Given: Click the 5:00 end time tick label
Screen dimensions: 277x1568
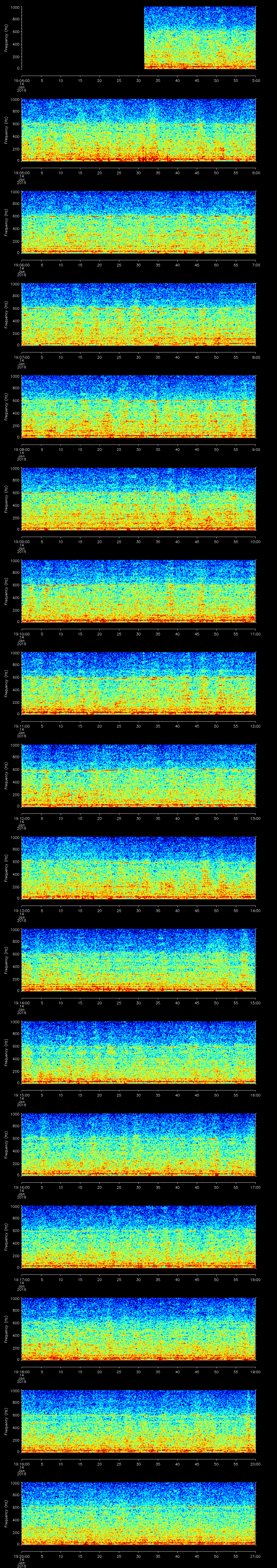Looking at the screenshot, I should tap(256, 80).
